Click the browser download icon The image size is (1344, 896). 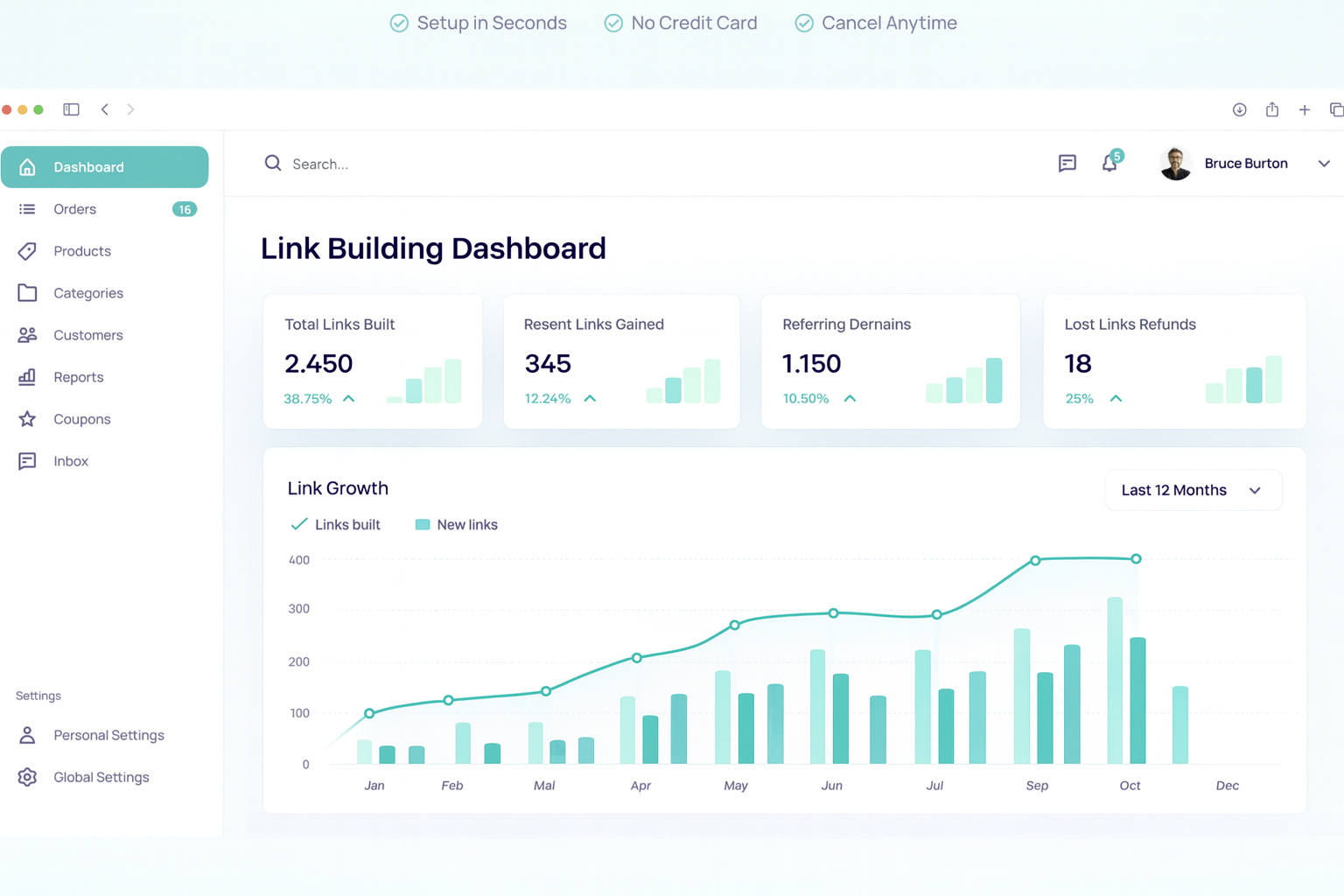click(1239, 109)
